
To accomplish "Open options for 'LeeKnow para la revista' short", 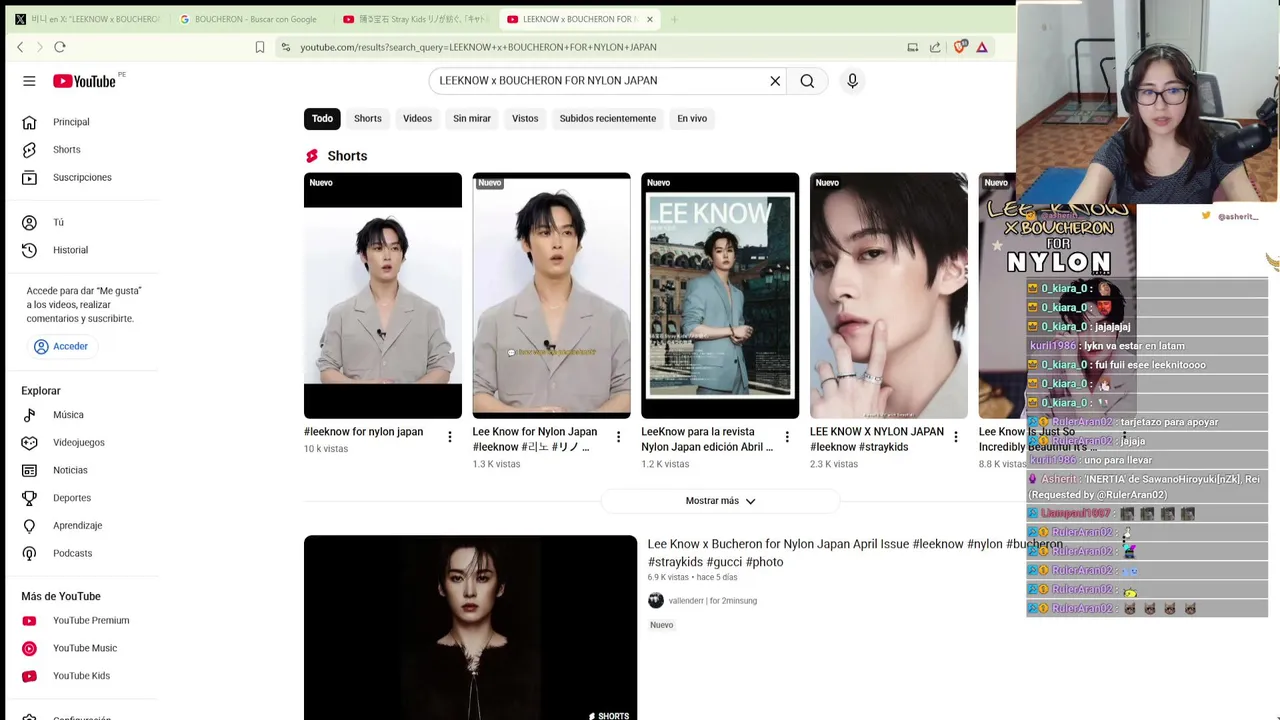I will pyautogui.click(x=787, y=437).
